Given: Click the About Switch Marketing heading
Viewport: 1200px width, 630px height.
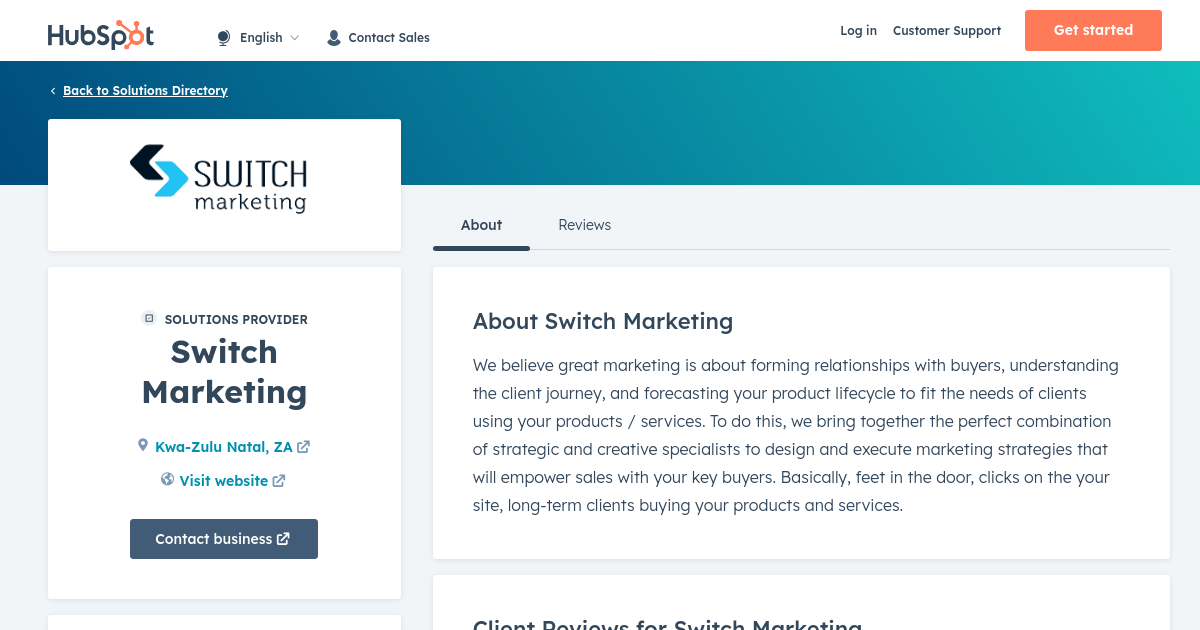Looking at the screenshot, I should point(603,321).
